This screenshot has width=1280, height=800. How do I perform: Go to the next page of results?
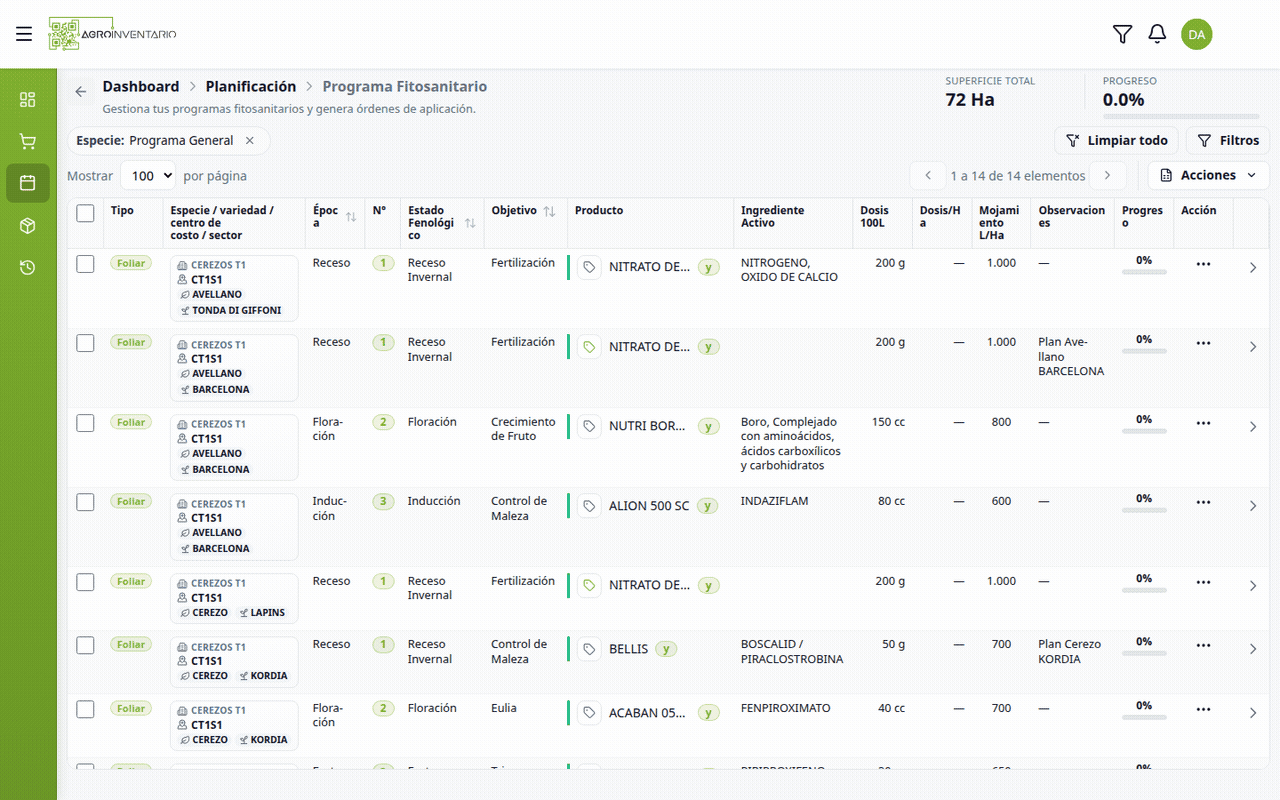[1107, 175]
